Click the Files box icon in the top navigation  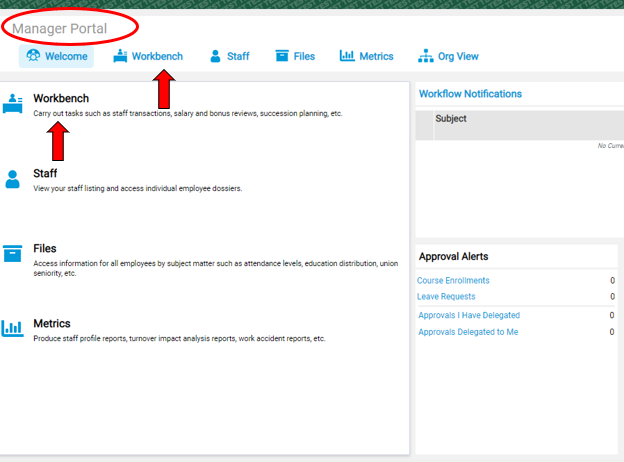pyautogui.click(x=282, y=56)
